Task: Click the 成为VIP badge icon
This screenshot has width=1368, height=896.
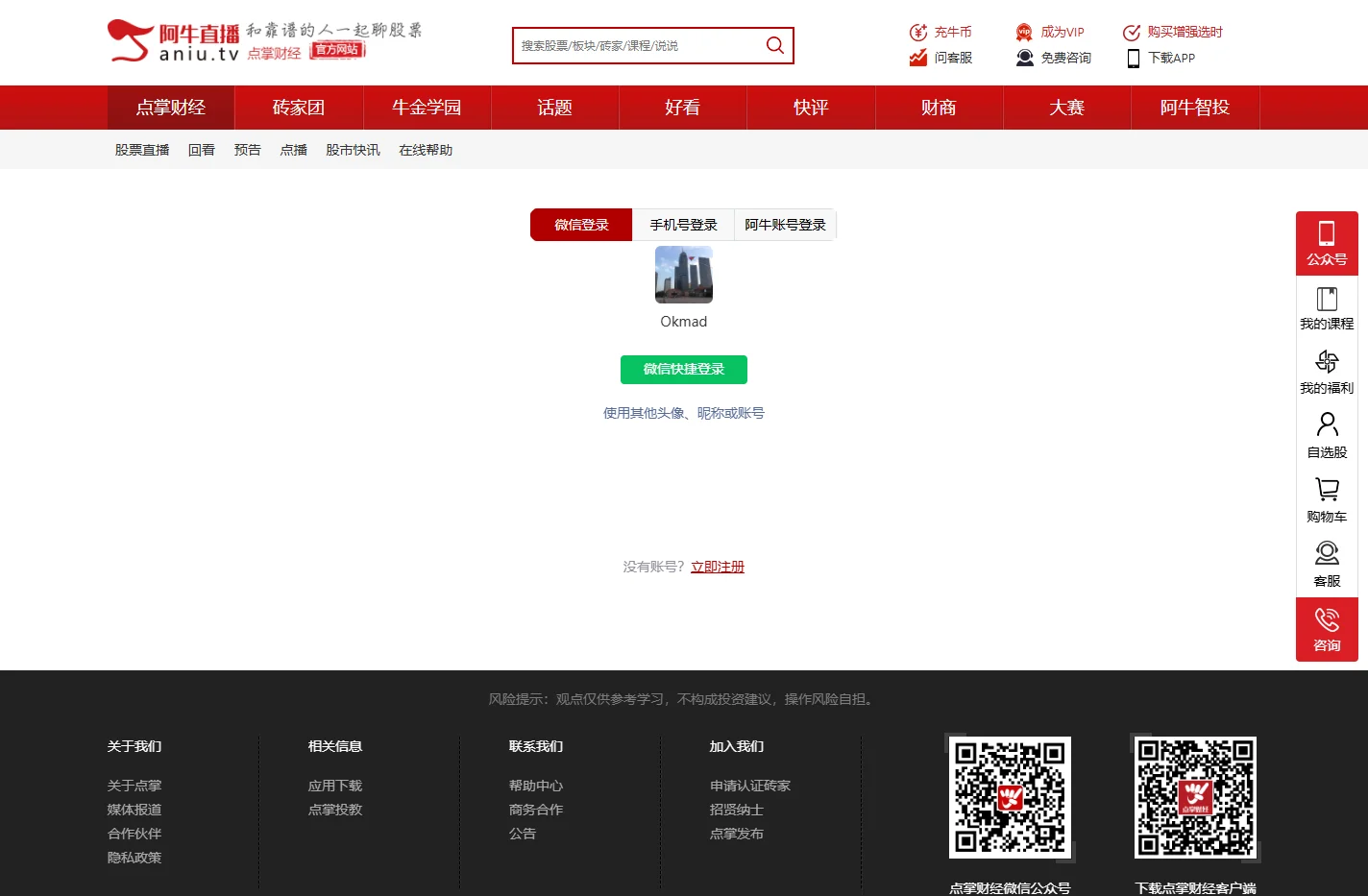Action: click(x=1024, y=32)
